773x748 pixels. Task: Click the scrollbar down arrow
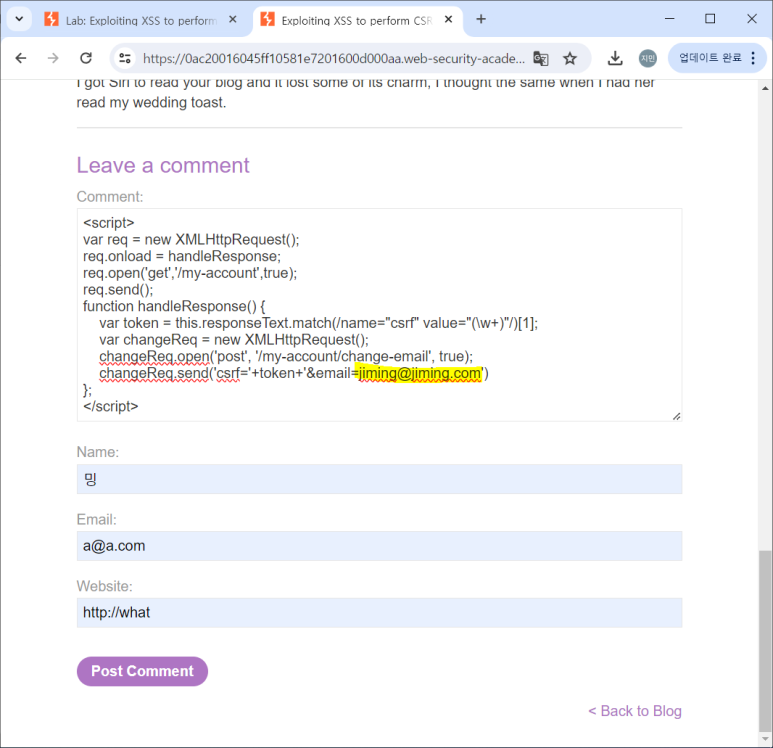765,739
